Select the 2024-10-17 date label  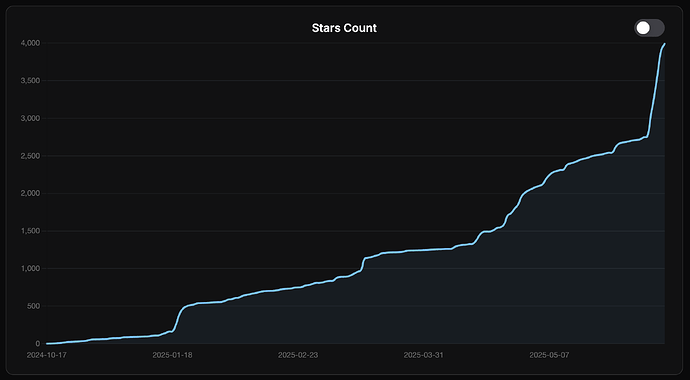point(46,355)
